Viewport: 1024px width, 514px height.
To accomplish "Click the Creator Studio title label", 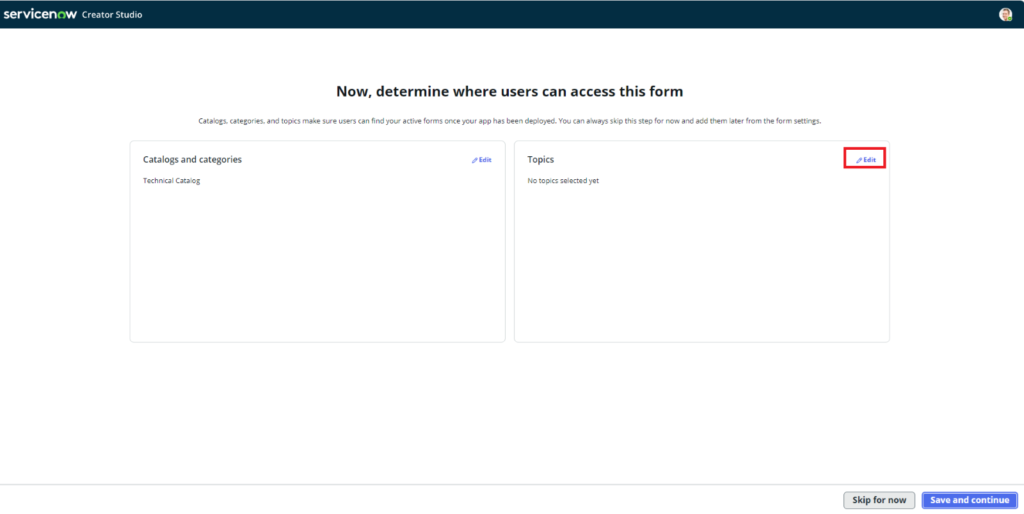I will coord(112,15).
